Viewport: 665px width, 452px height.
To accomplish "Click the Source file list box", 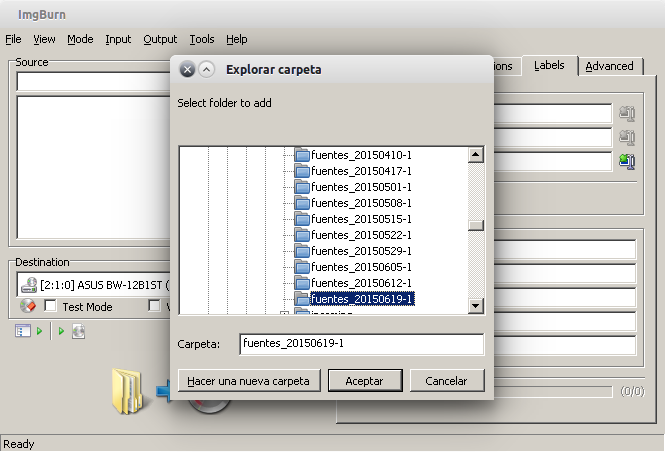I will (x=94, y=167).
